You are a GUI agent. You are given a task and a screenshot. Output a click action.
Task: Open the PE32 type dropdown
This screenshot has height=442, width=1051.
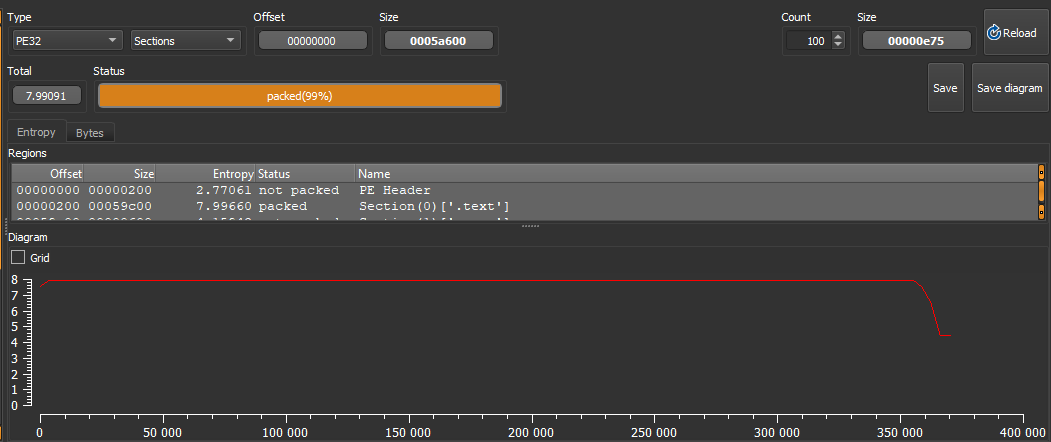coord(66,40)
